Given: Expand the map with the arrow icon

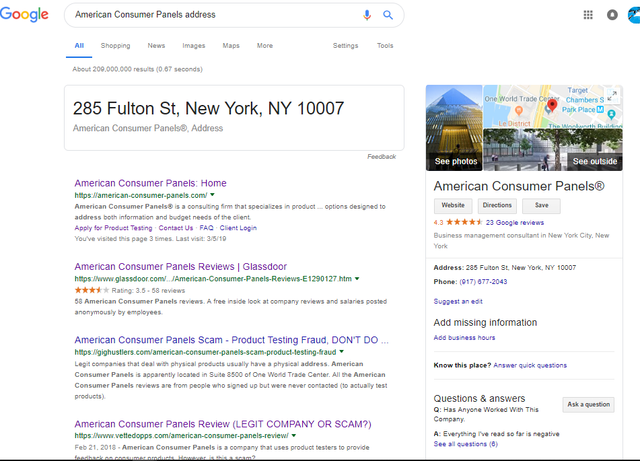Looking at the screenshot, I should point(613,95).
